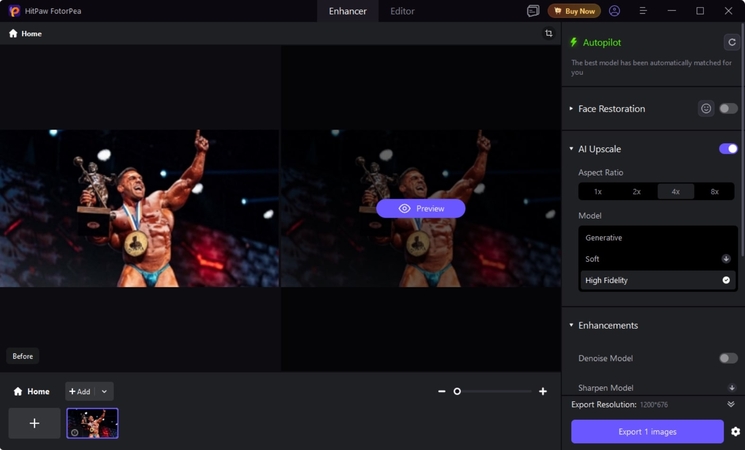Click the zoom out minus icon
745x450 pixels.
point(442,391)
